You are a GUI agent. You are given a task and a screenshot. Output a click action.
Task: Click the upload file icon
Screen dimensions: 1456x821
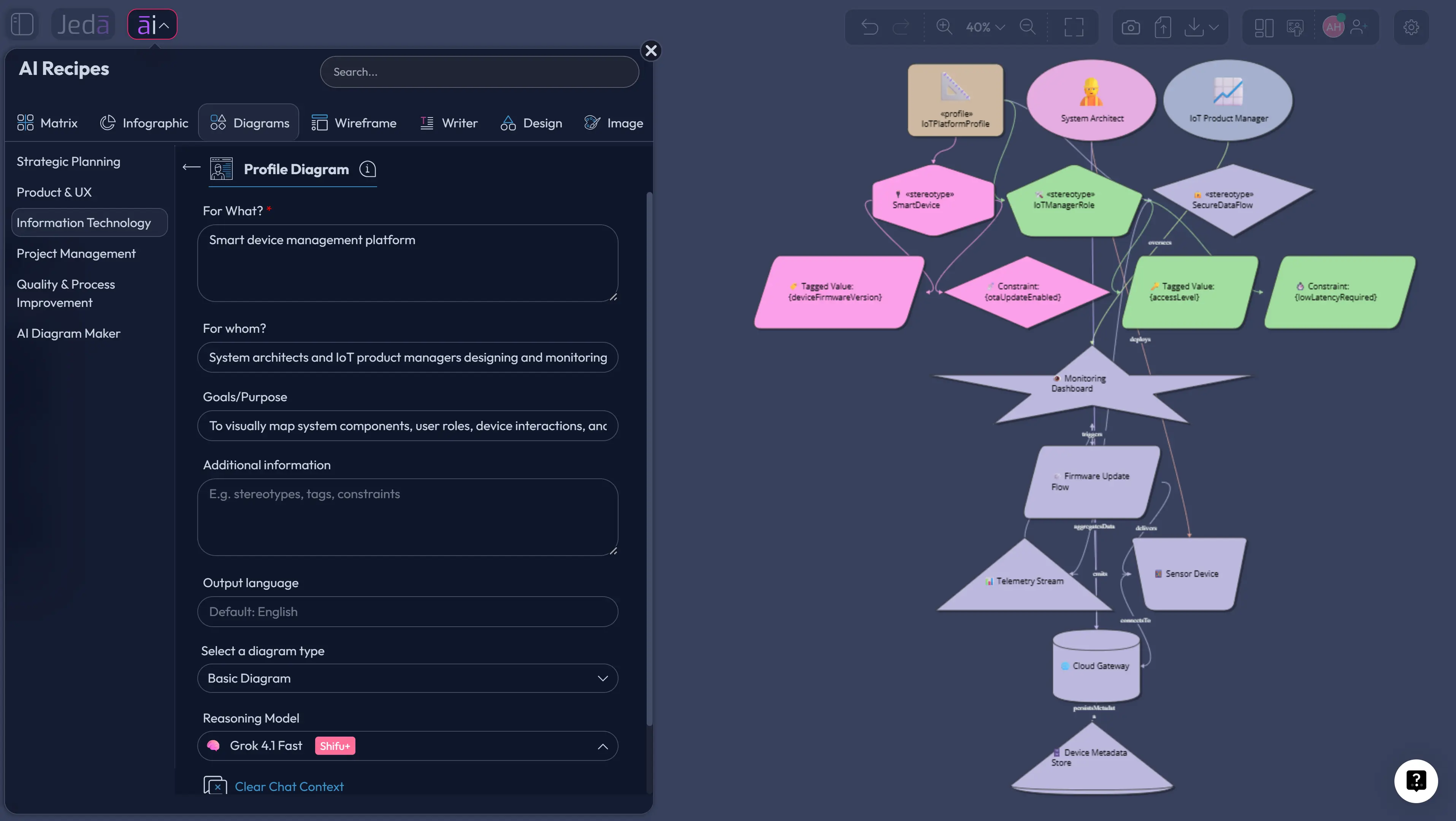(1163, 27)
